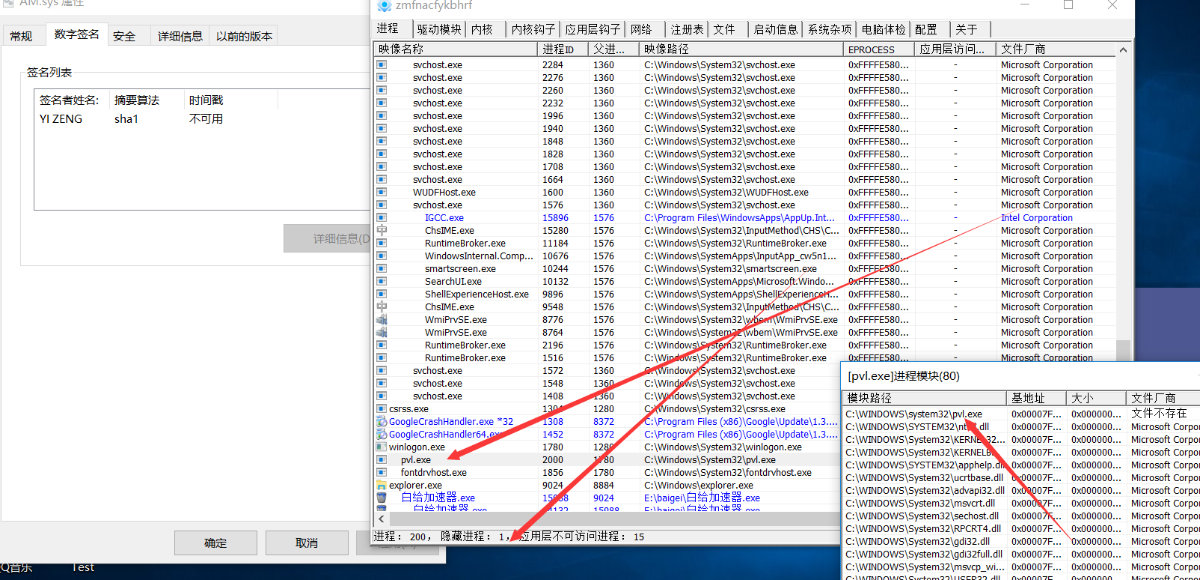
Task: Open the 安全 tab in properties dialog
Action: click(x=124, y=36)
